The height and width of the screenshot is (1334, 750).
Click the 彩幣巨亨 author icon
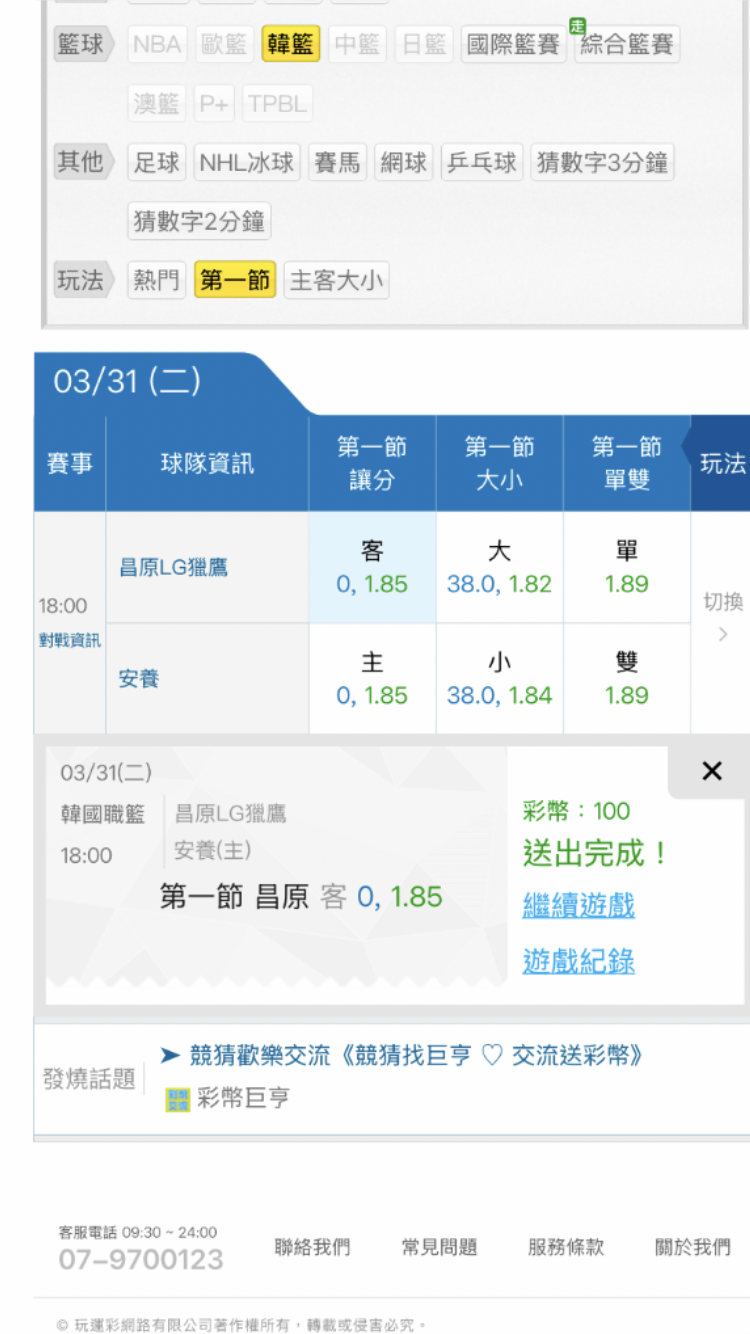point(177,1099)
